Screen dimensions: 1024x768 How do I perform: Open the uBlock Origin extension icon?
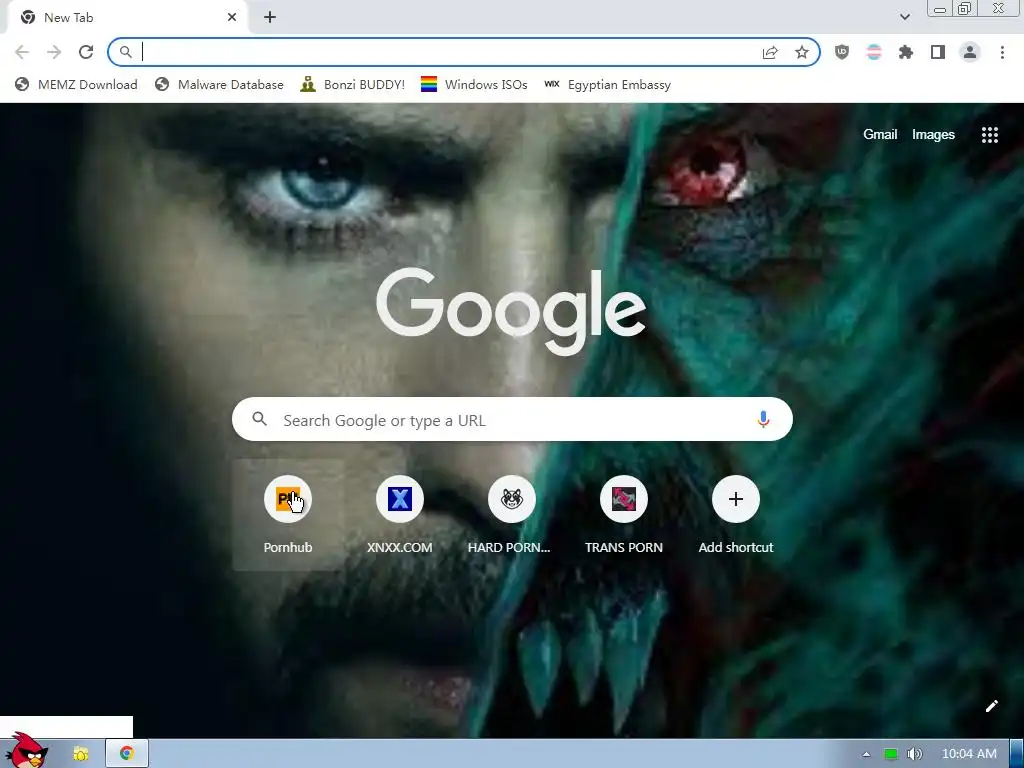pyautogui.click(x=842, y=52)
